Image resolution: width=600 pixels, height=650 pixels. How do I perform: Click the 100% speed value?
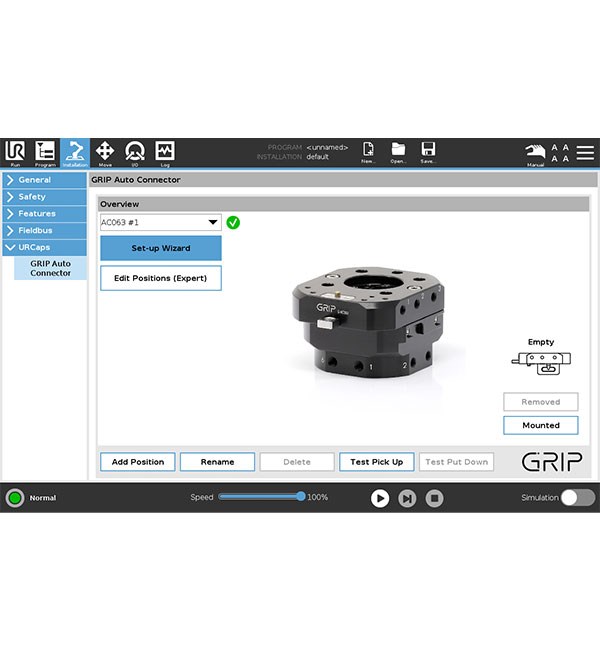(318, 497)
